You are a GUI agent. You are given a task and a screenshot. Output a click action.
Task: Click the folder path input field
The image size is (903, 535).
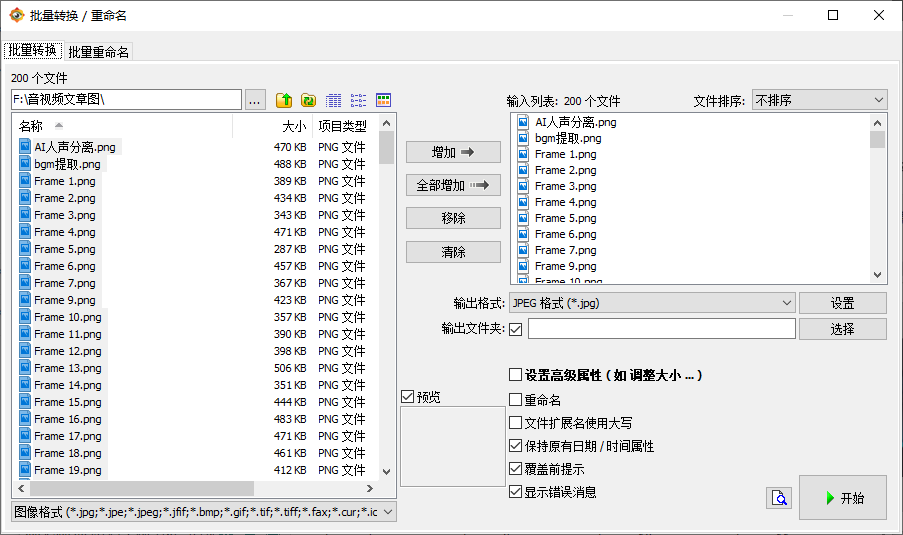coord(126,100)
